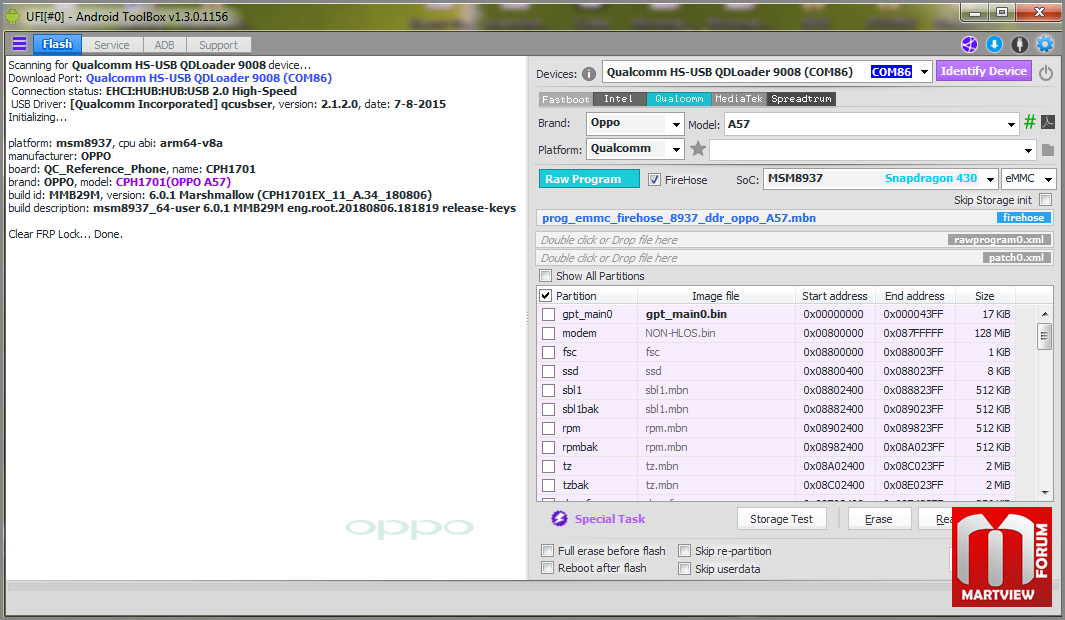Image resolution: width=1065 pixels, height=620 pixels.
Task: Click the Android ToolBox app icon in title bar
Action: (13, 16)
